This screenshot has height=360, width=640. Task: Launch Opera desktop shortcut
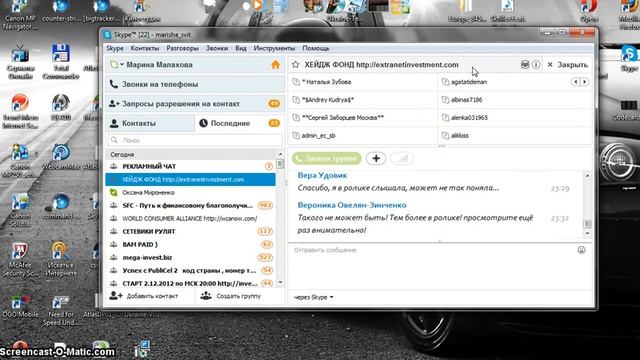pyautogui.click(x=589, y=11)
